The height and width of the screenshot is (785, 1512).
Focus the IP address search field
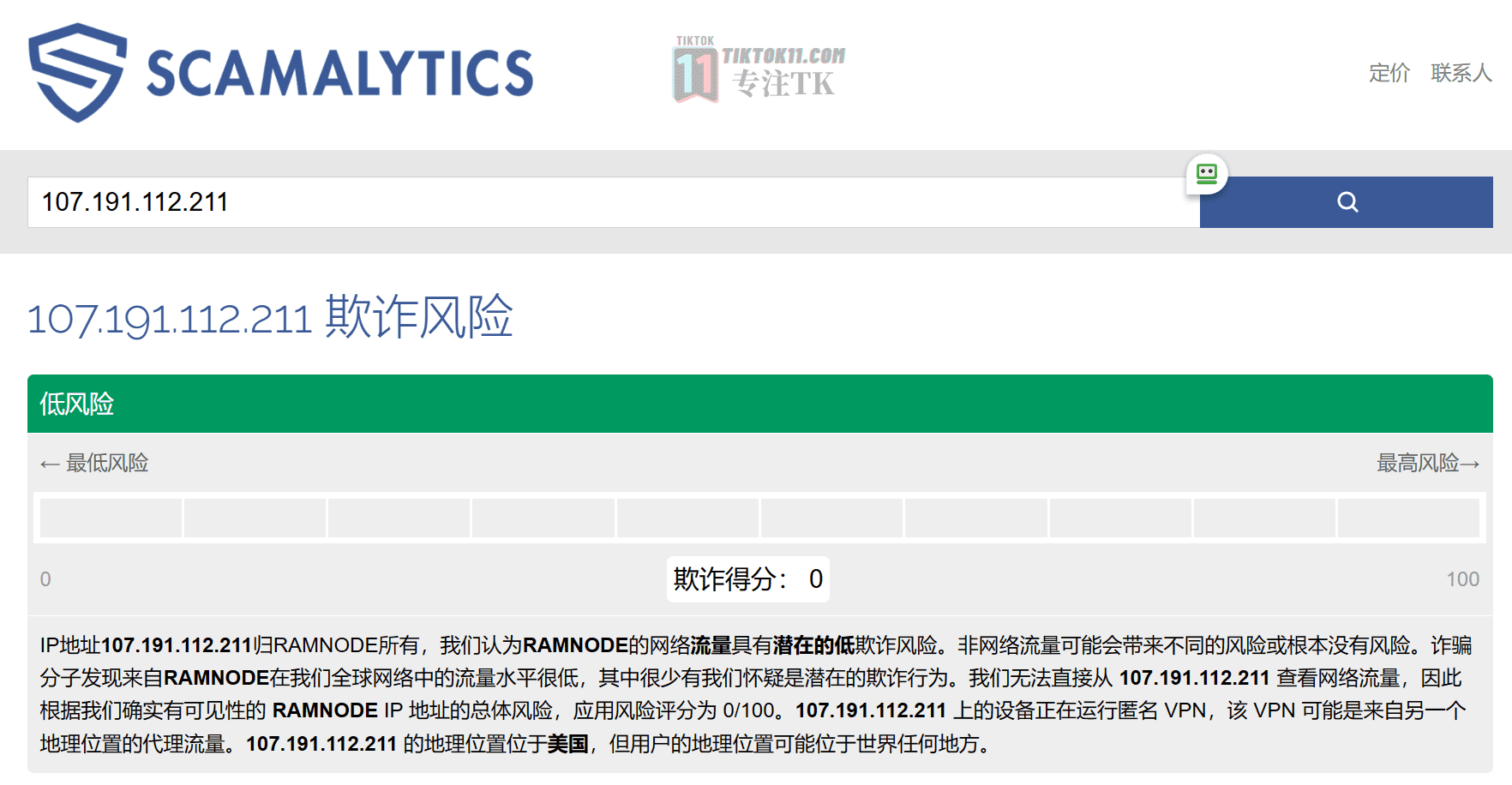click(x=614, y=202)
